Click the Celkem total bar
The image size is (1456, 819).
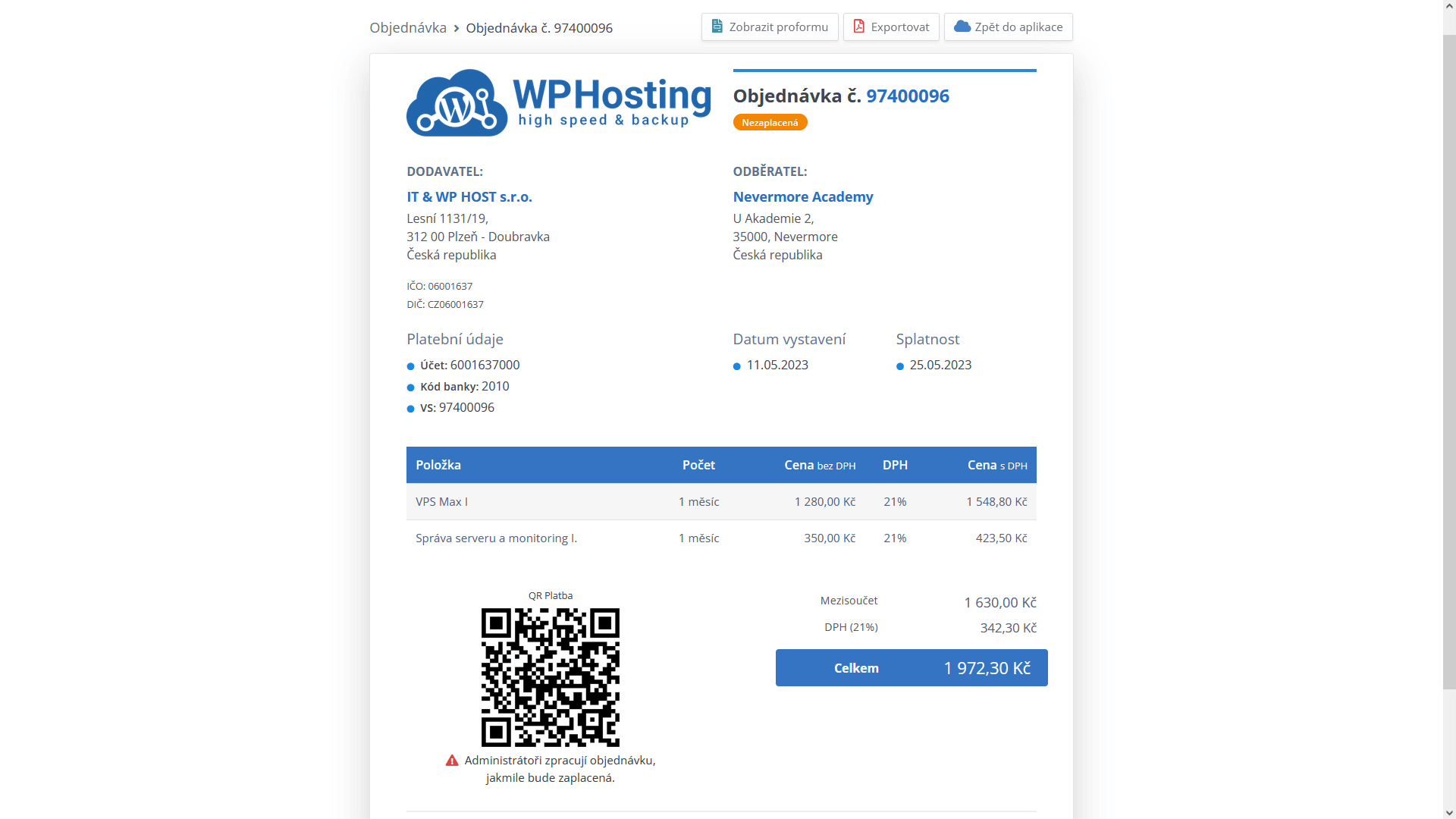912,668
